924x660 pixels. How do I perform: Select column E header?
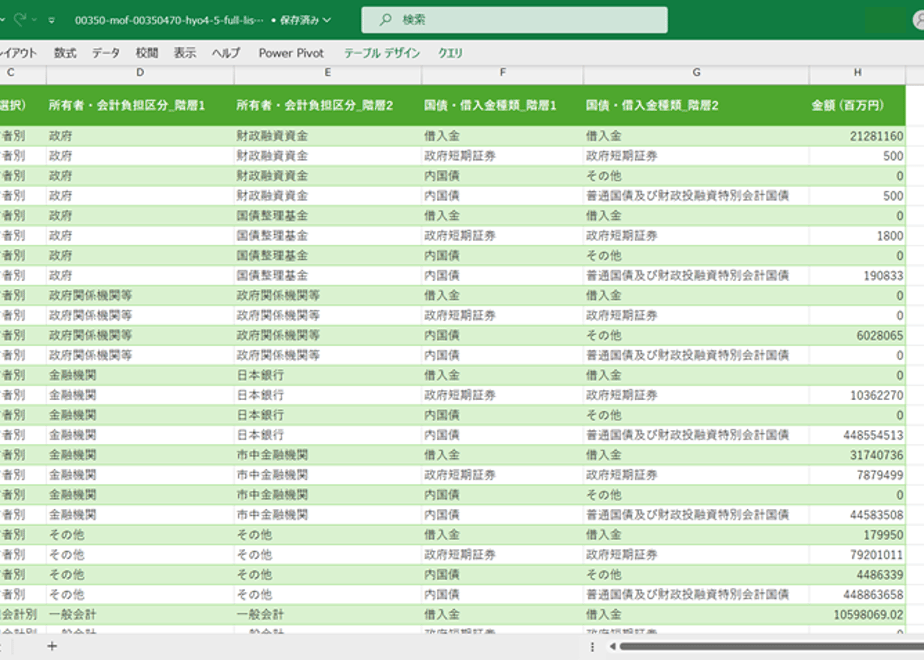tap(328, 72)
